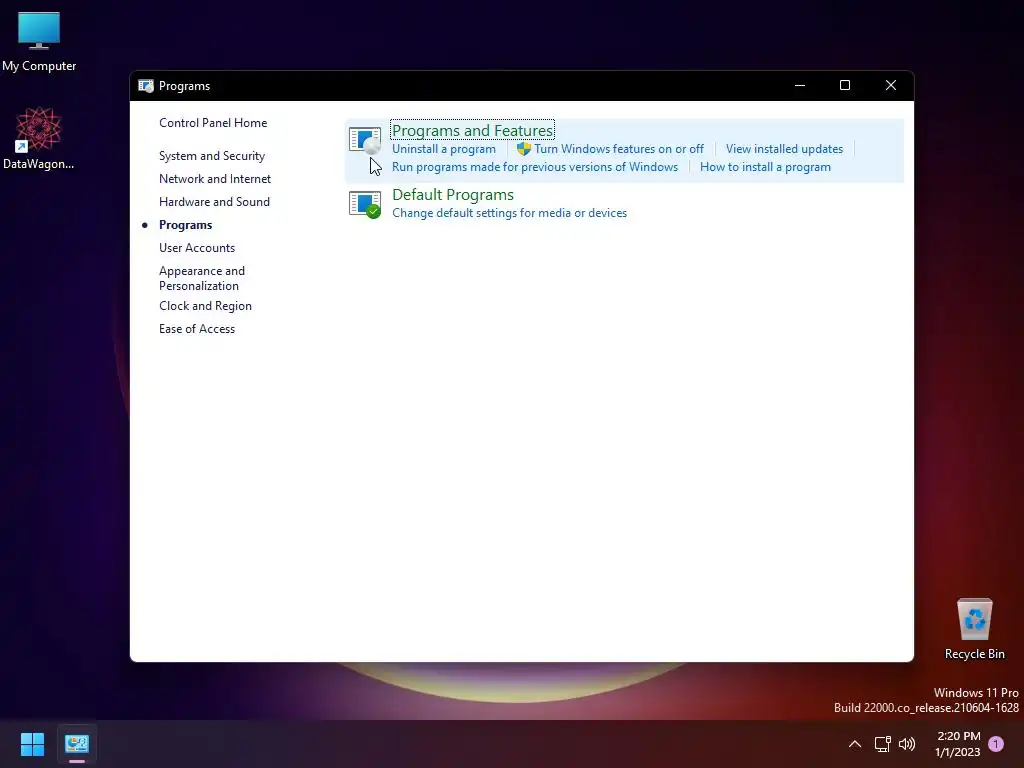Open the Programs and Features icon
The height and width of the screenshot is (768, 1024).
point(365,140)
